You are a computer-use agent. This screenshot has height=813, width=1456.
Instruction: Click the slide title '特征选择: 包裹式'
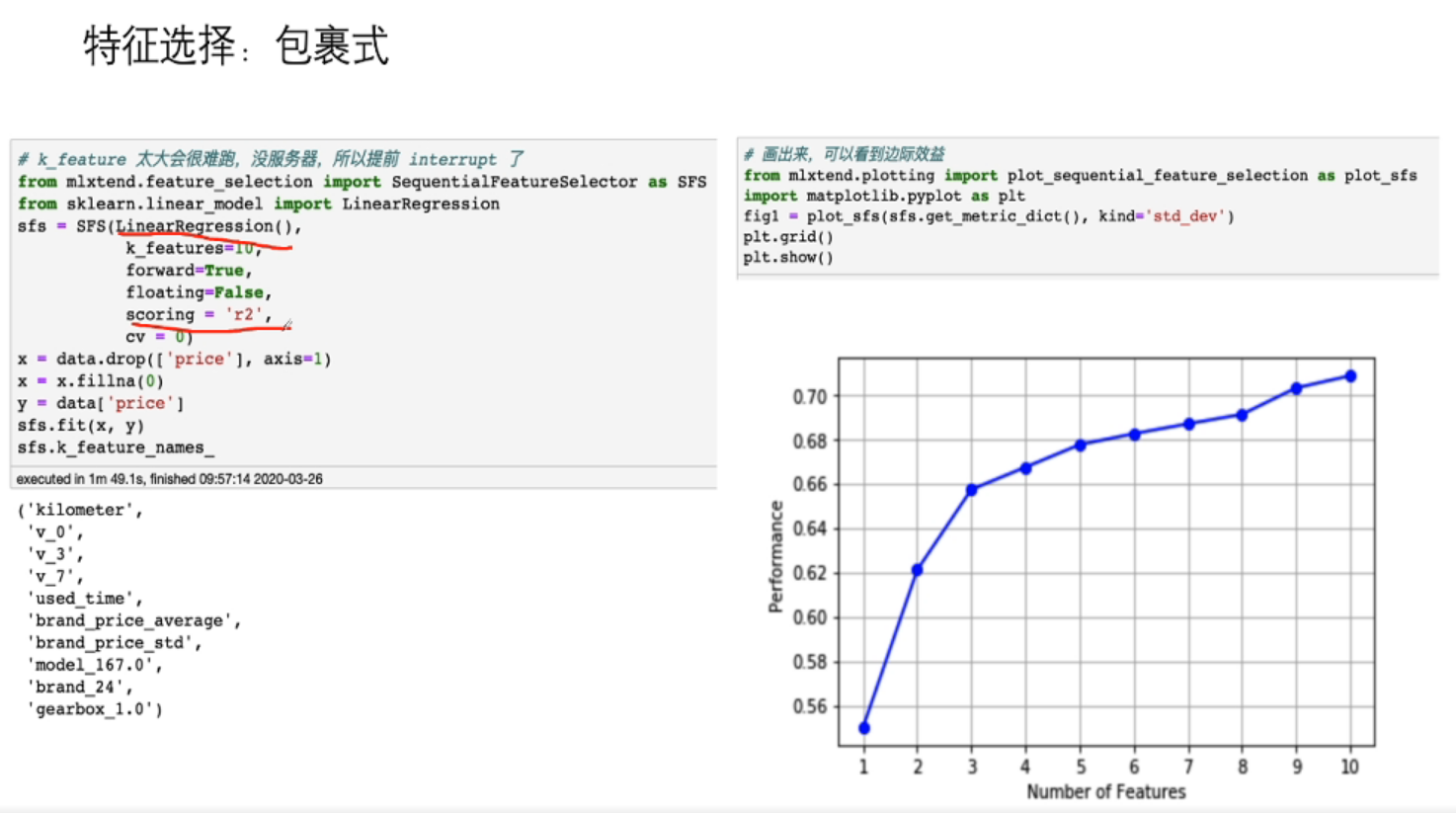pyautogui.click(x=236, y=45)
